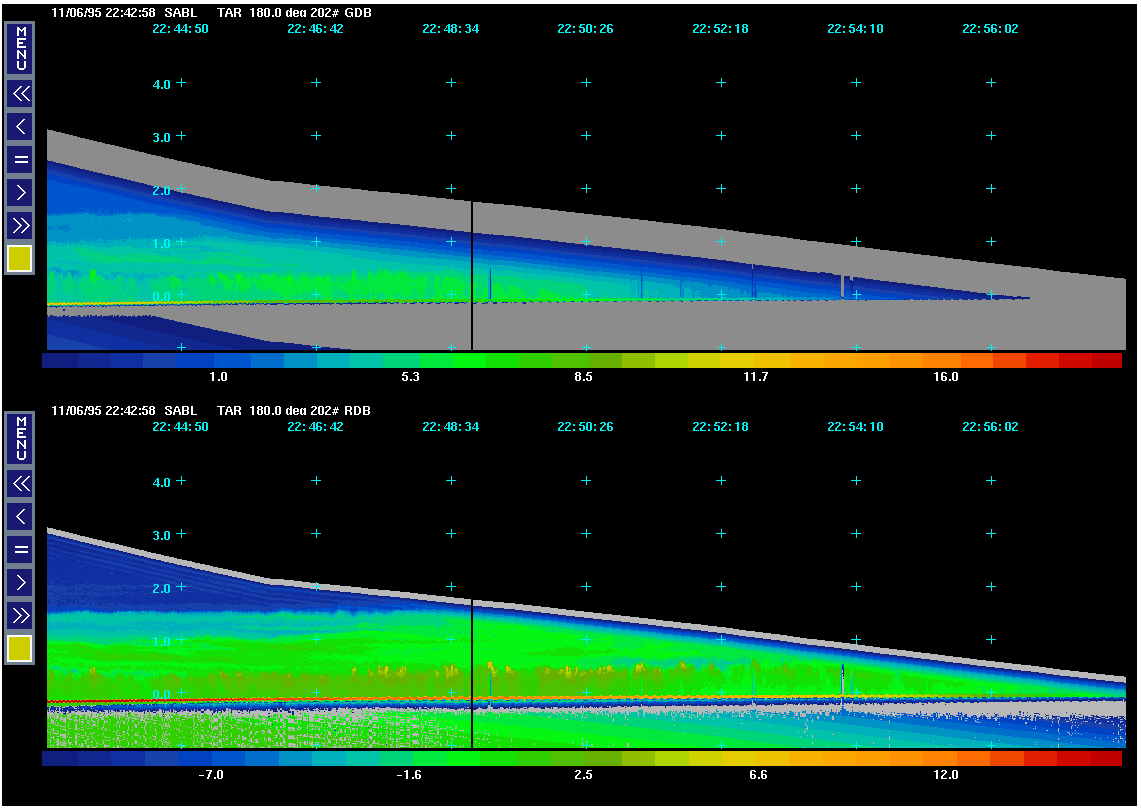The height and width of the screenshot is (810, 1141).
Task: Select the 22:54:10 time label in the bottom panel
Action: (855, 427)
